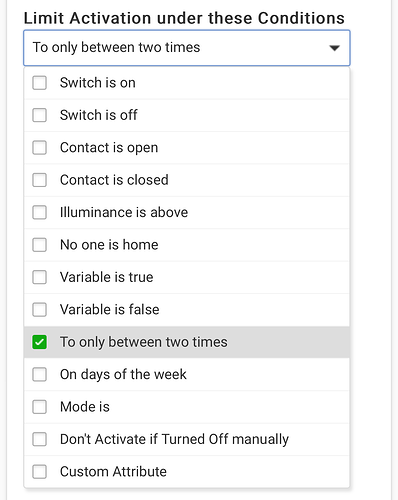Tick the 'Variable is false' checkbox
This screenshot has height=500, width=398.
point(39,309)
